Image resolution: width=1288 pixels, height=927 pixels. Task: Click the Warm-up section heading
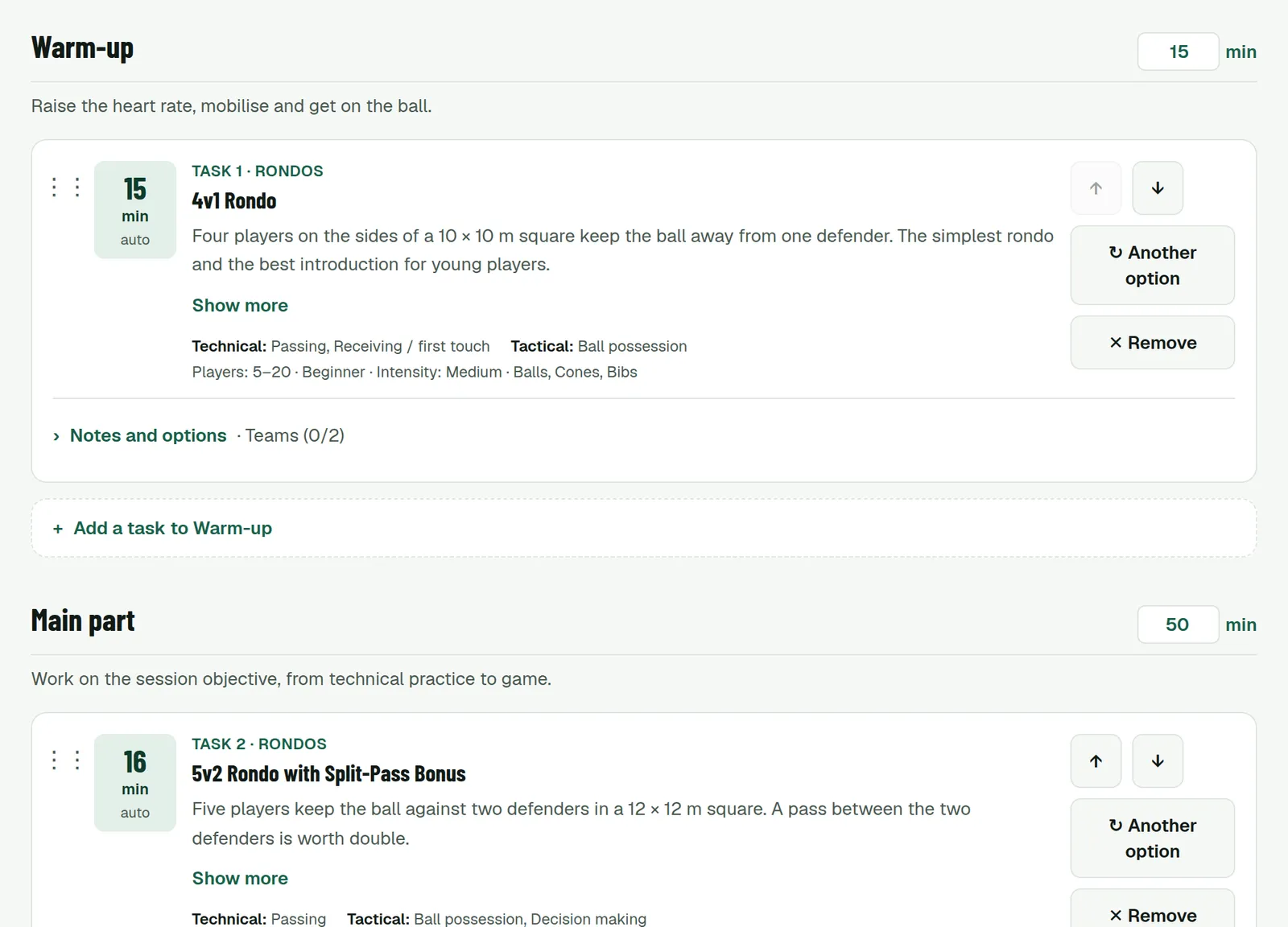point(82,48)
